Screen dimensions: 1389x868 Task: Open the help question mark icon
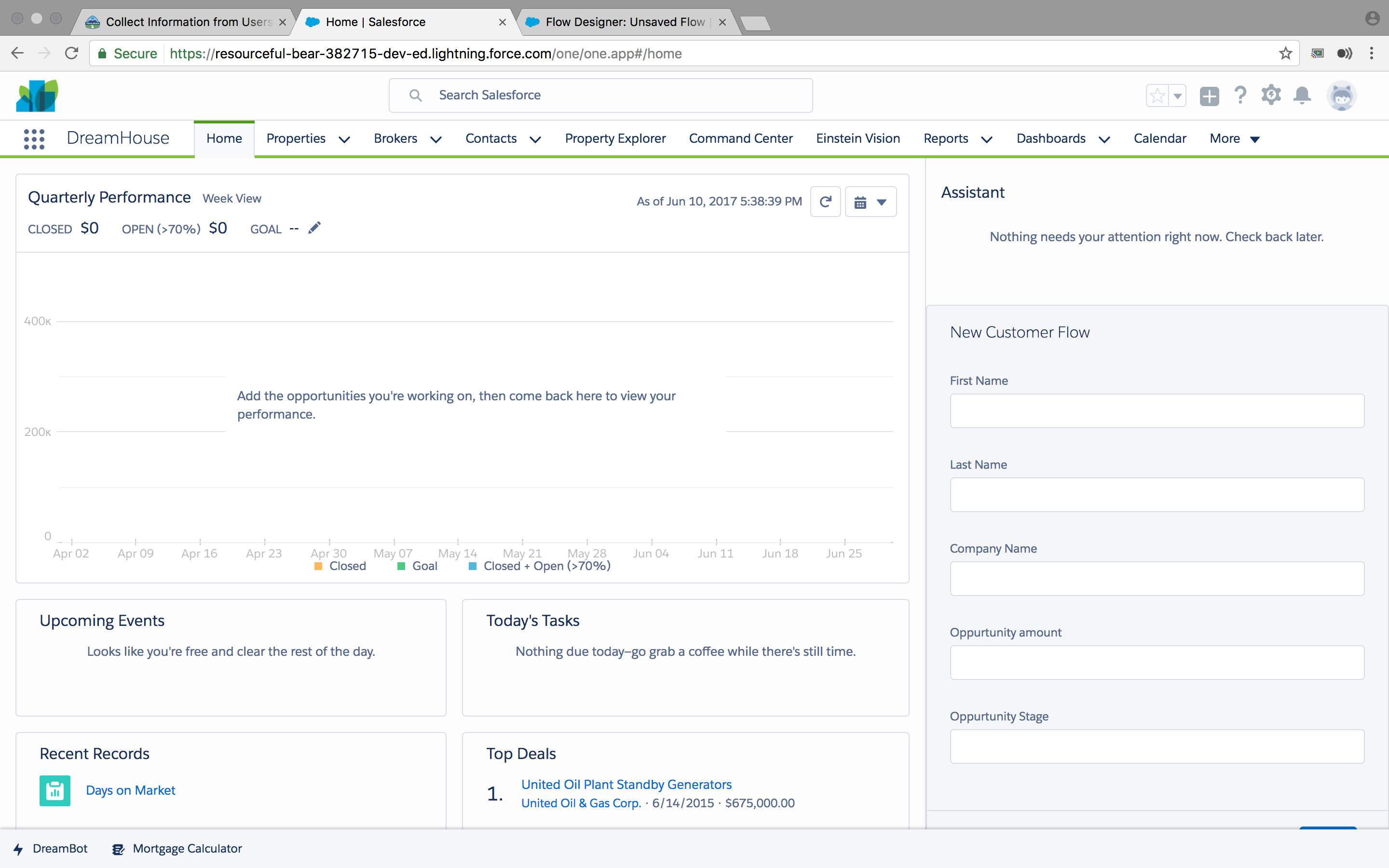point(1240,95)
